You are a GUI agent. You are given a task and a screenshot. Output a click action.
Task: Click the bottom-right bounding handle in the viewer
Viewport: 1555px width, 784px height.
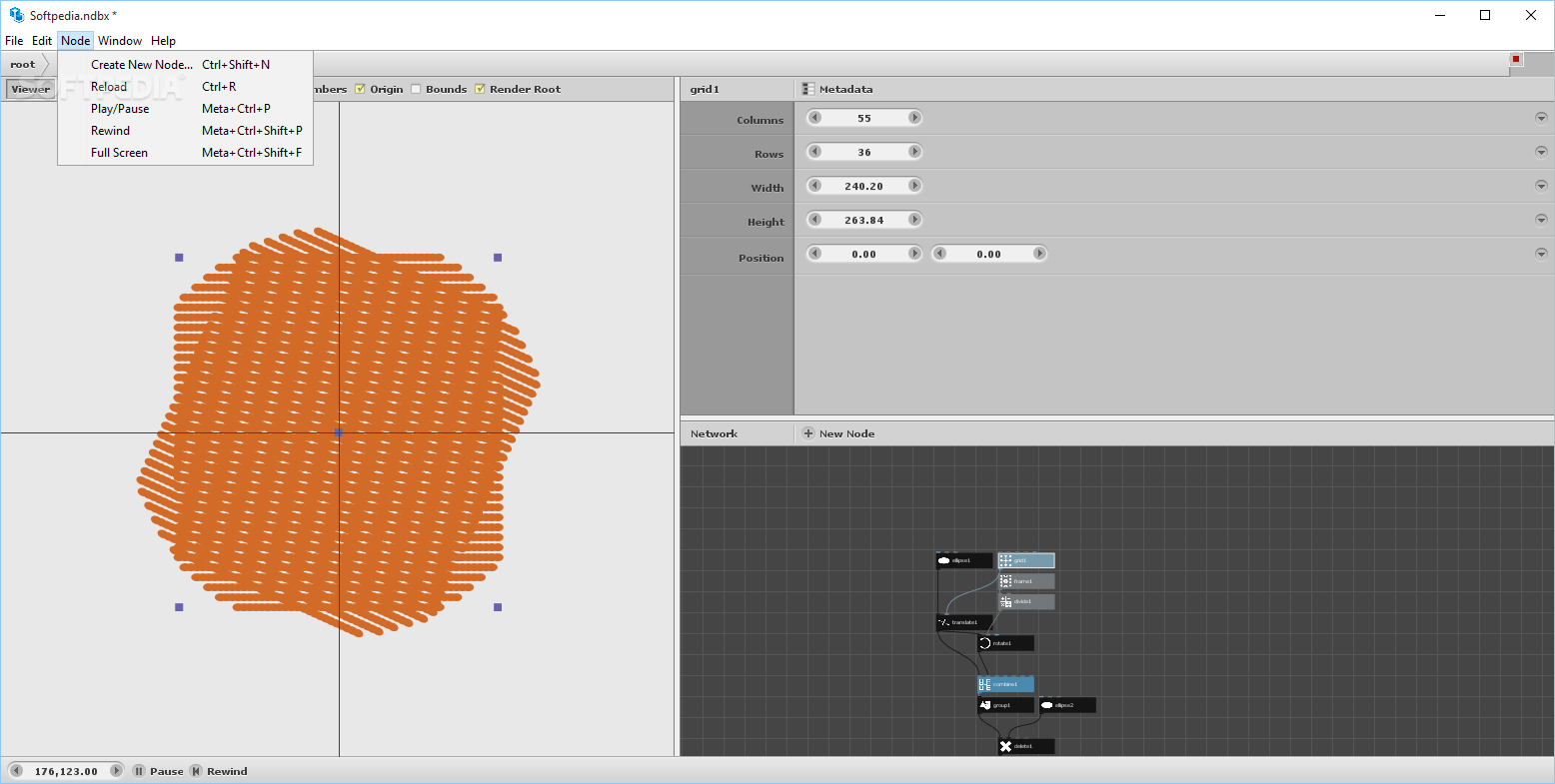point(498,606)
